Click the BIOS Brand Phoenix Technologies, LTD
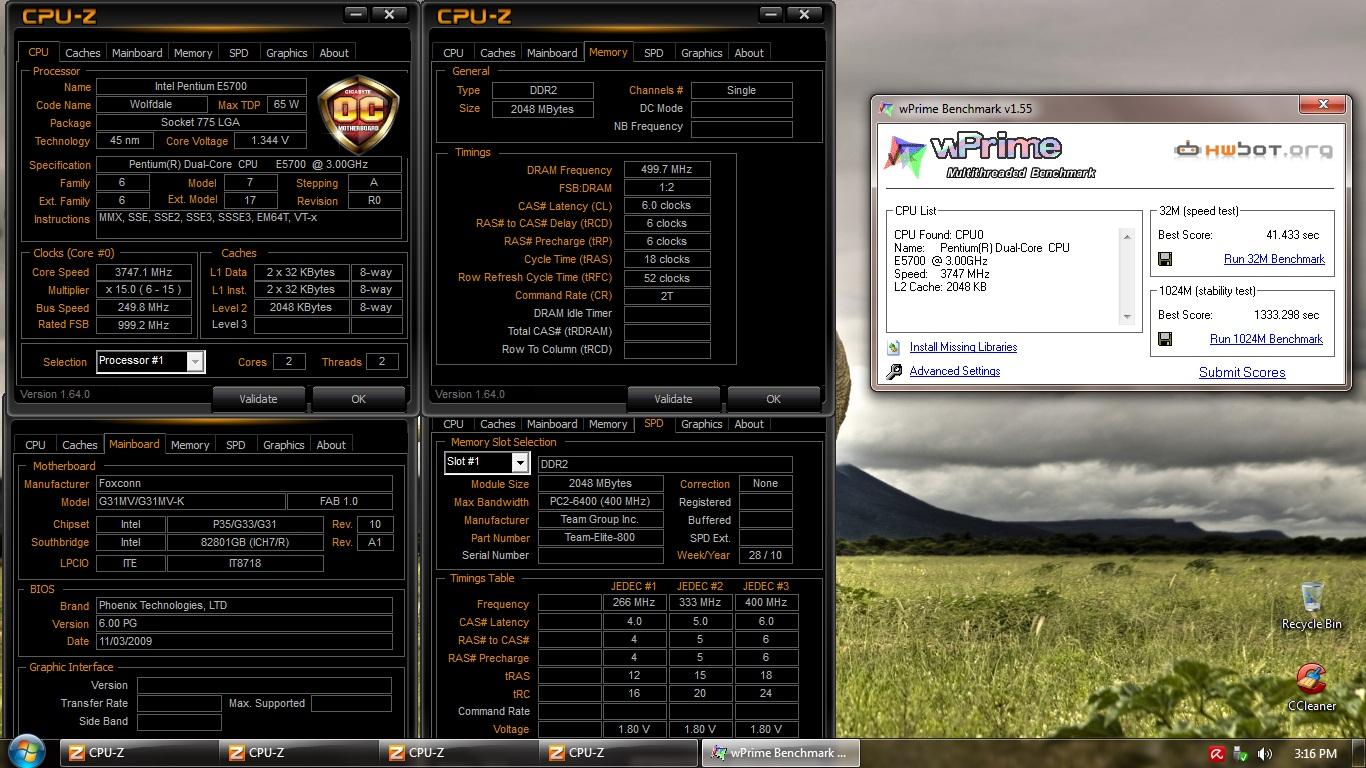1366x768 pixels. [244, 606]
